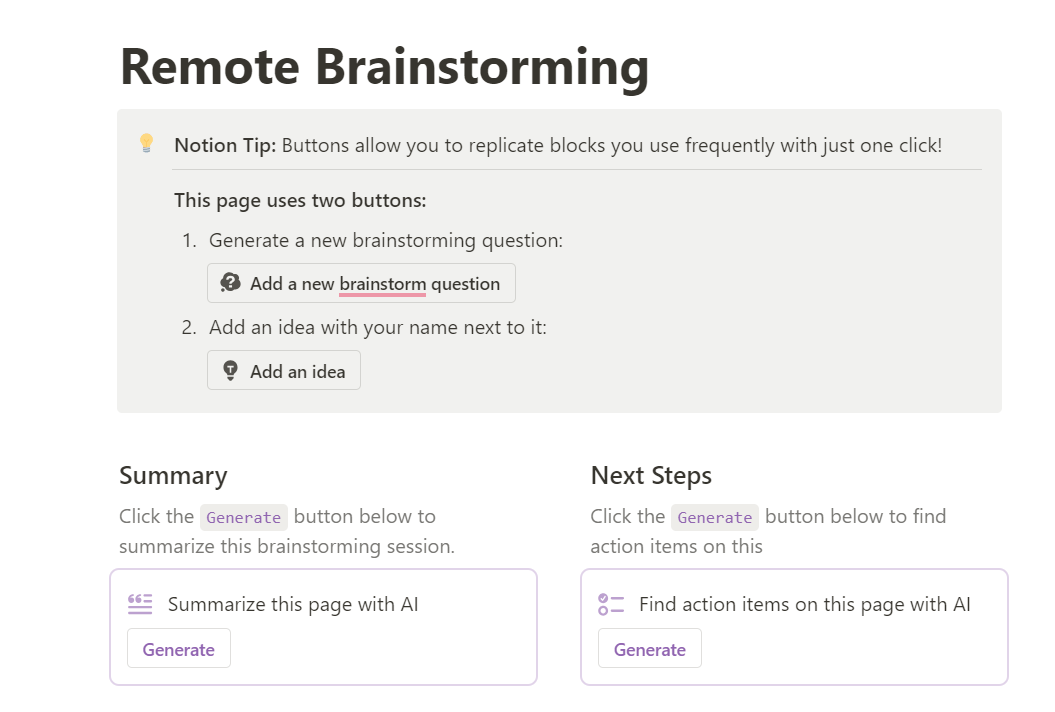The image size is (1055, 712).
Task: Click the question-mark icon on the brainstorm button
Action: [x=231, y=283]
